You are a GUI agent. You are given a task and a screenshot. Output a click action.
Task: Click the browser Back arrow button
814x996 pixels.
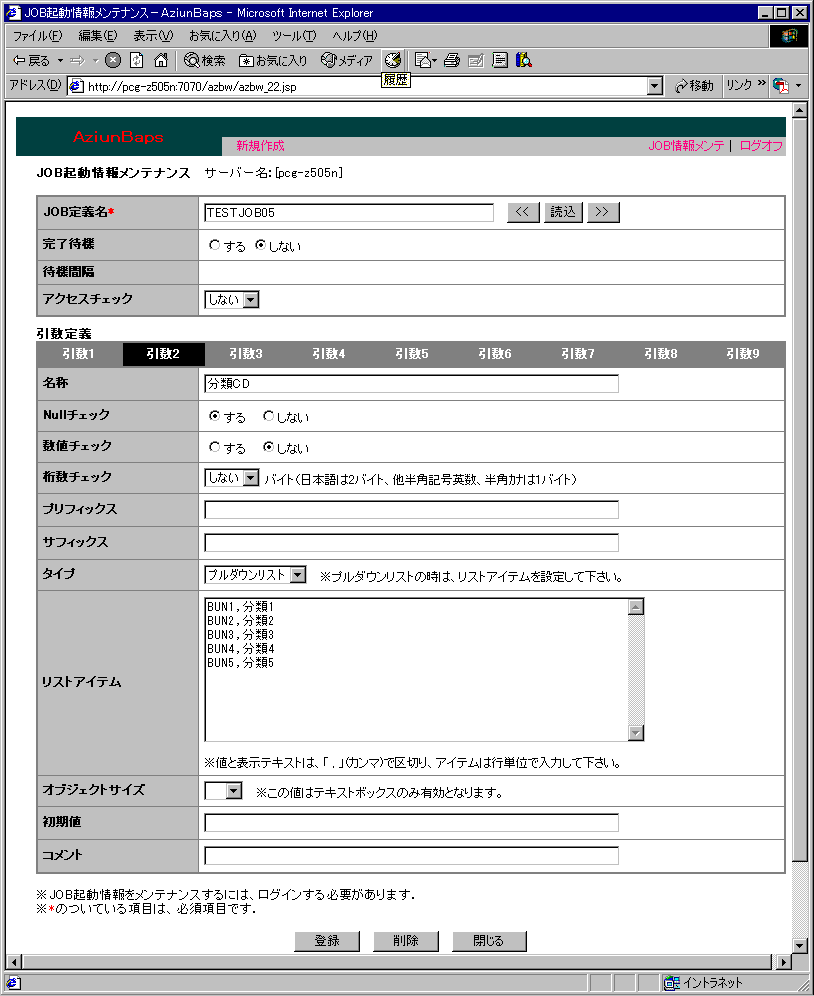click(31, 60)
